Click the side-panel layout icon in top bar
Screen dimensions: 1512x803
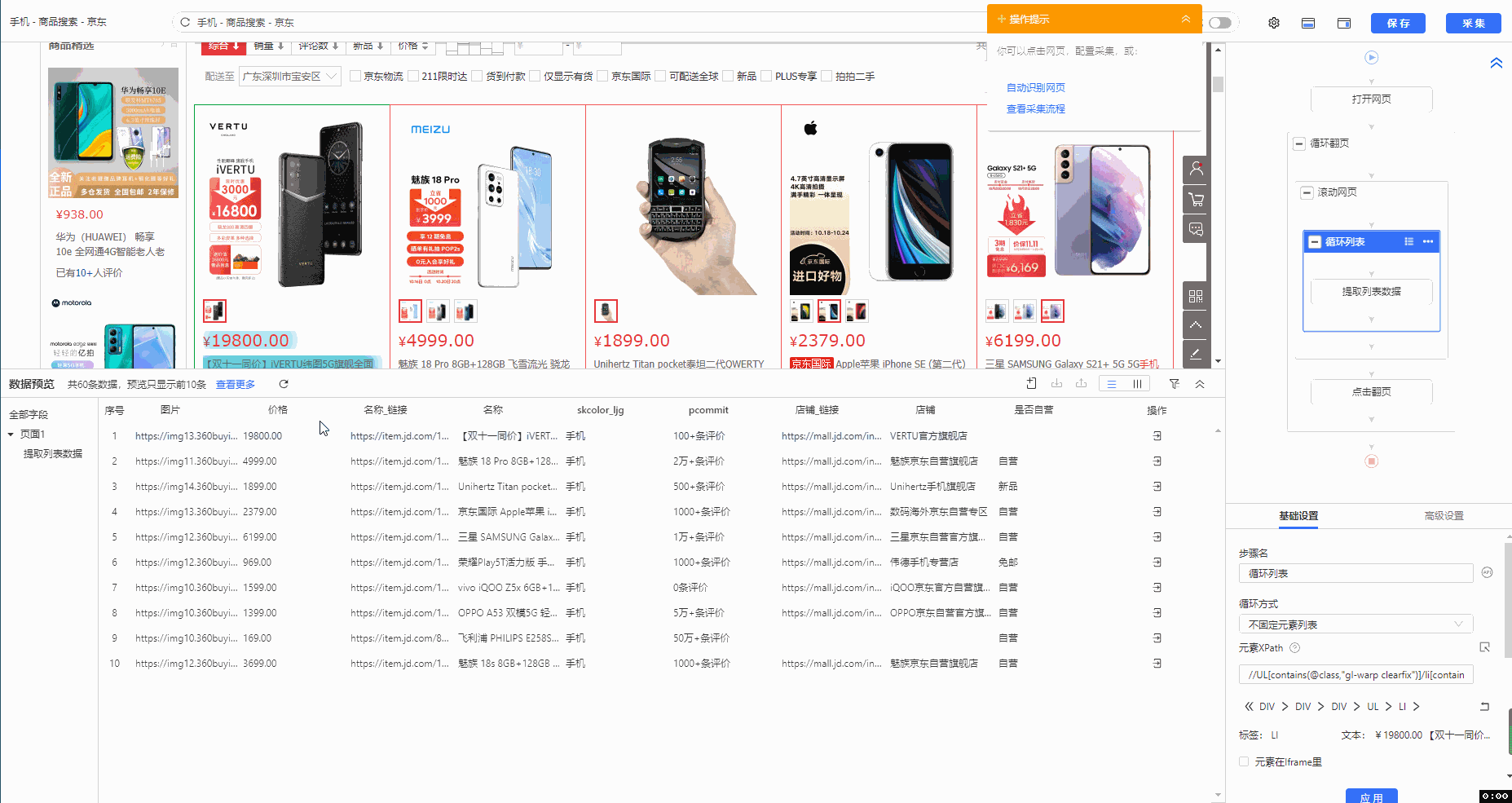(1344, 23)
